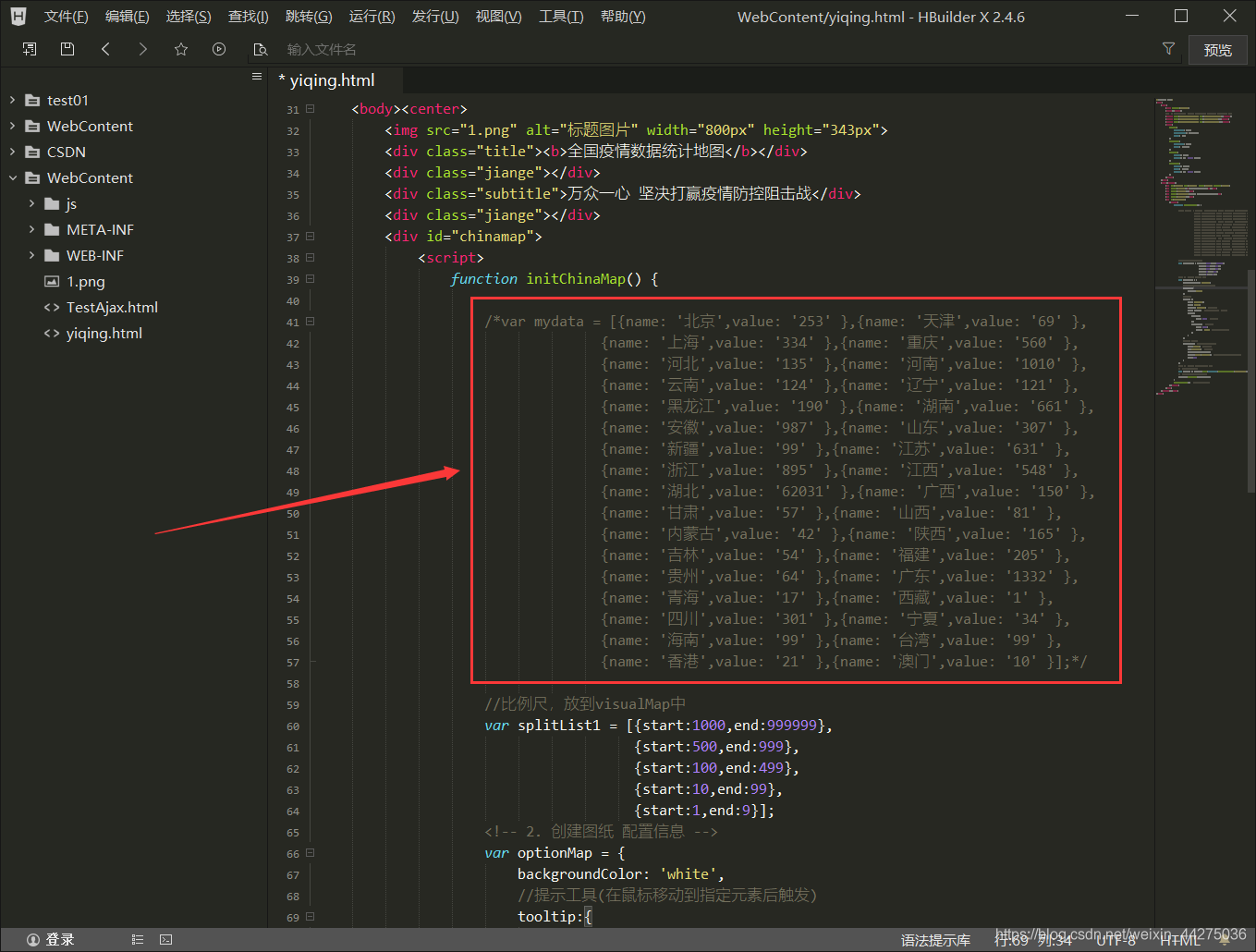Click the TestAjax.html code file icon
This screenshot has width=1256, height=952.
pyautogui.click(x=52, y=307)
